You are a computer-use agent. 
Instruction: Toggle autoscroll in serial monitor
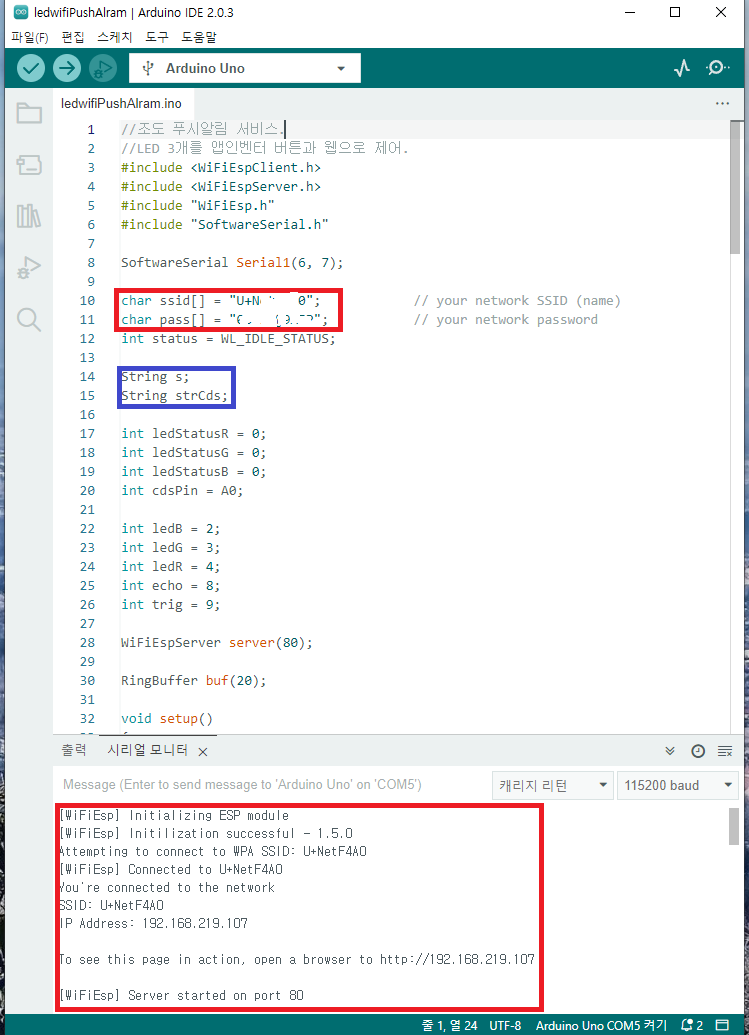click(x=670, y=751)
